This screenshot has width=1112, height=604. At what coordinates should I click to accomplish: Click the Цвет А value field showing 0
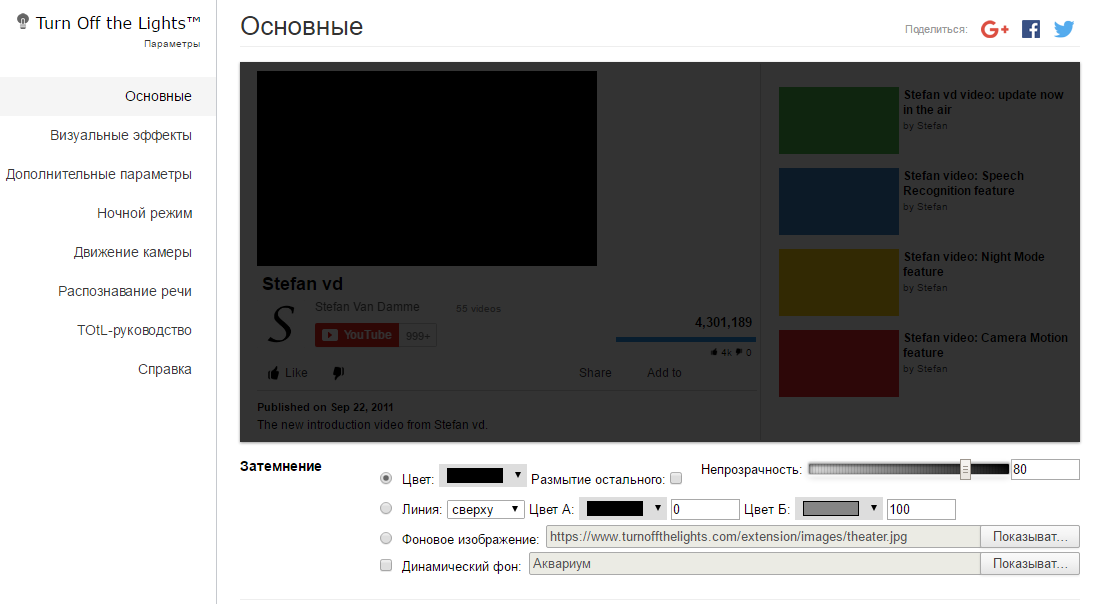705,509
